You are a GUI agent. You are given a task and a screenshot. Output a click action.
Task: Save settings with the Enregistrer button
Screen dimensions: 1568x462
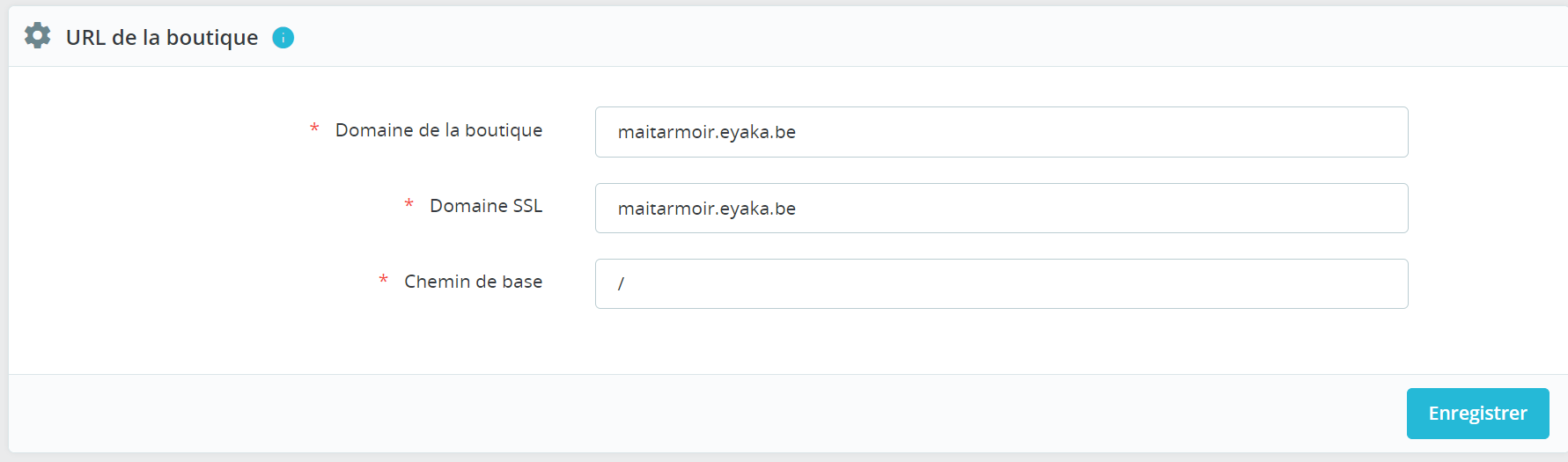point(1477,413)
